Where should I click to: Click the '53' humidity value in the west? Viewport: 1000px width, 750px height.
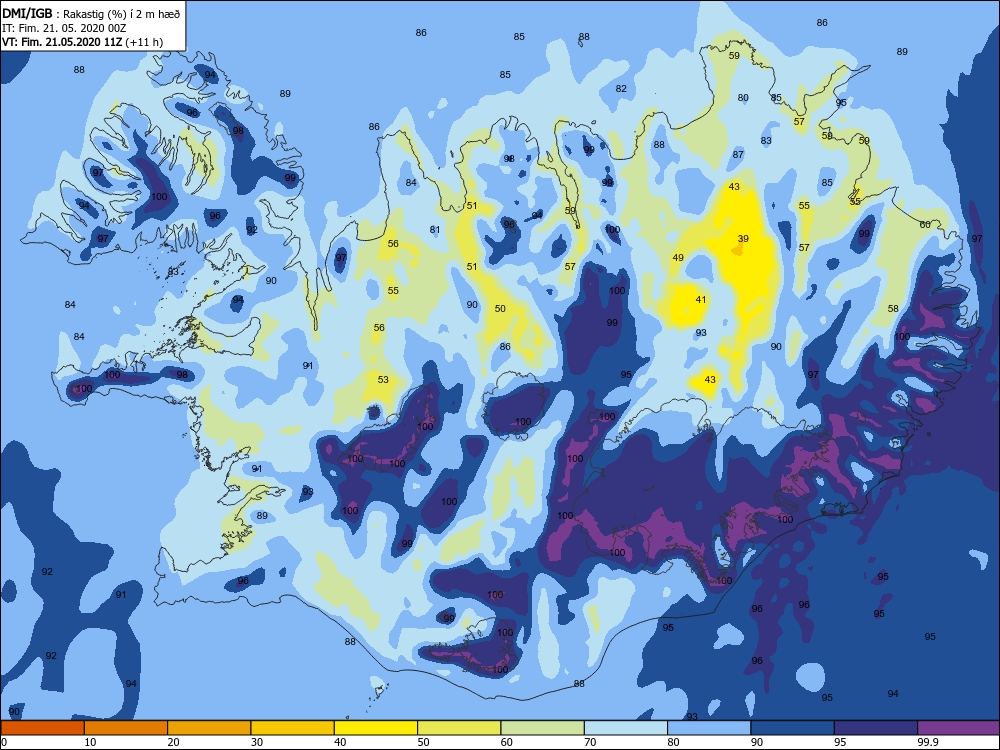[x=383, y=379]
